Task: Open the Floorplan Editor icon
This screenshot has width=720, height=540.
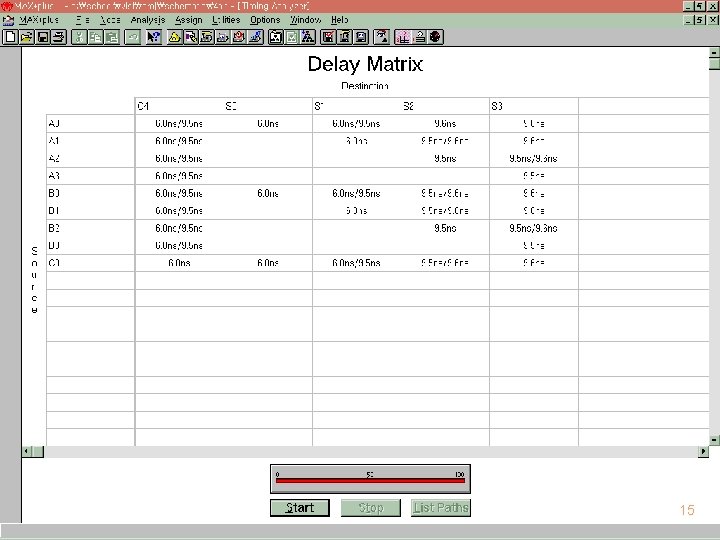Action: point(190,37)
